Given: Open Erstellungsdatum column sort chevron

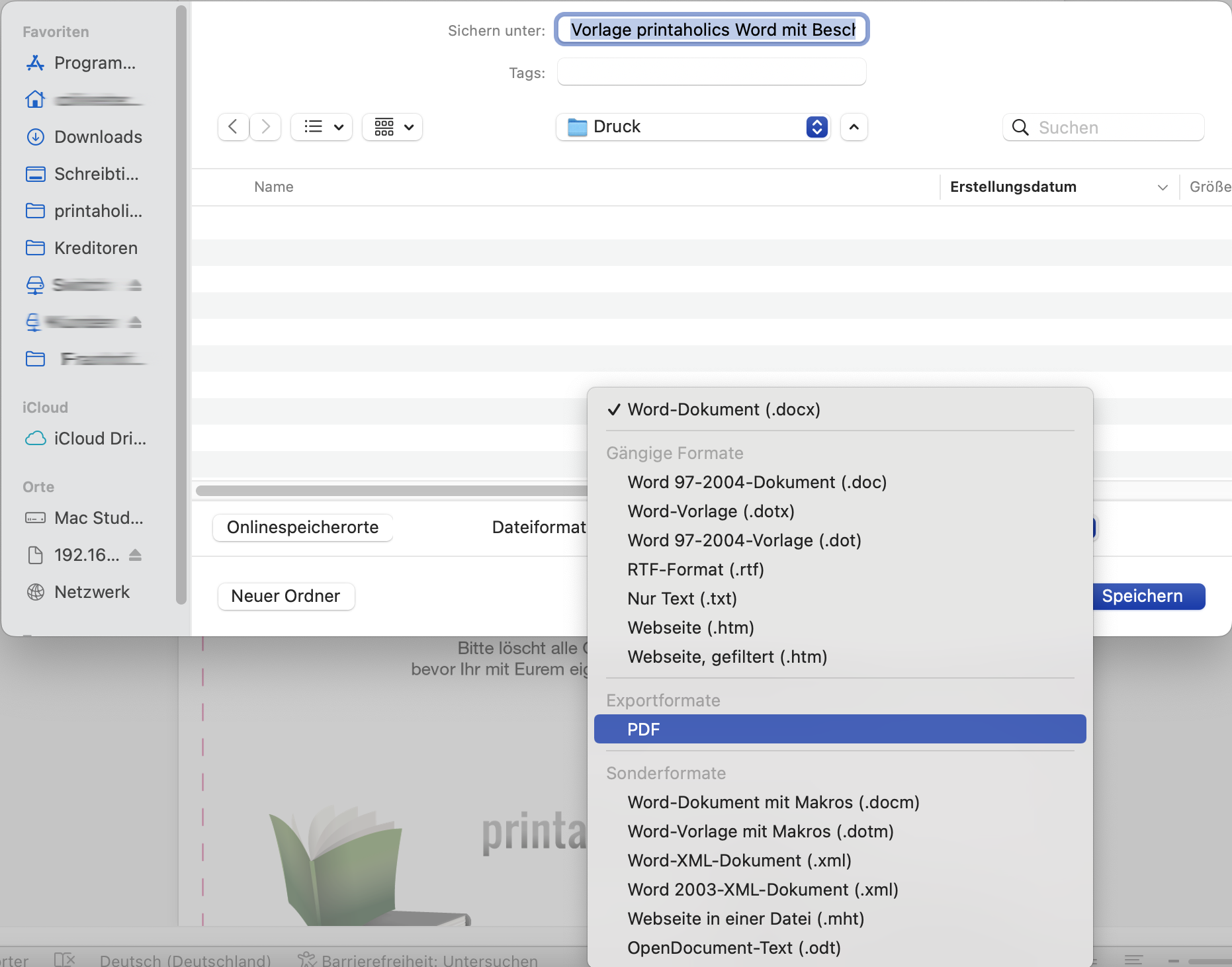Looking at the screenshot, I should (x=1163, y=187).
